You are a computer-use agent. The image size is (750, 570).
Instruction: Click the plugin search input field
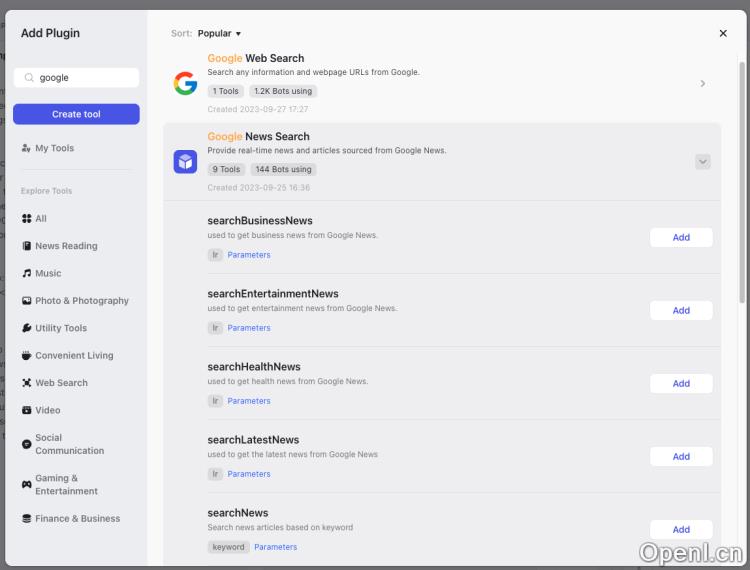(x=85, y=77)
